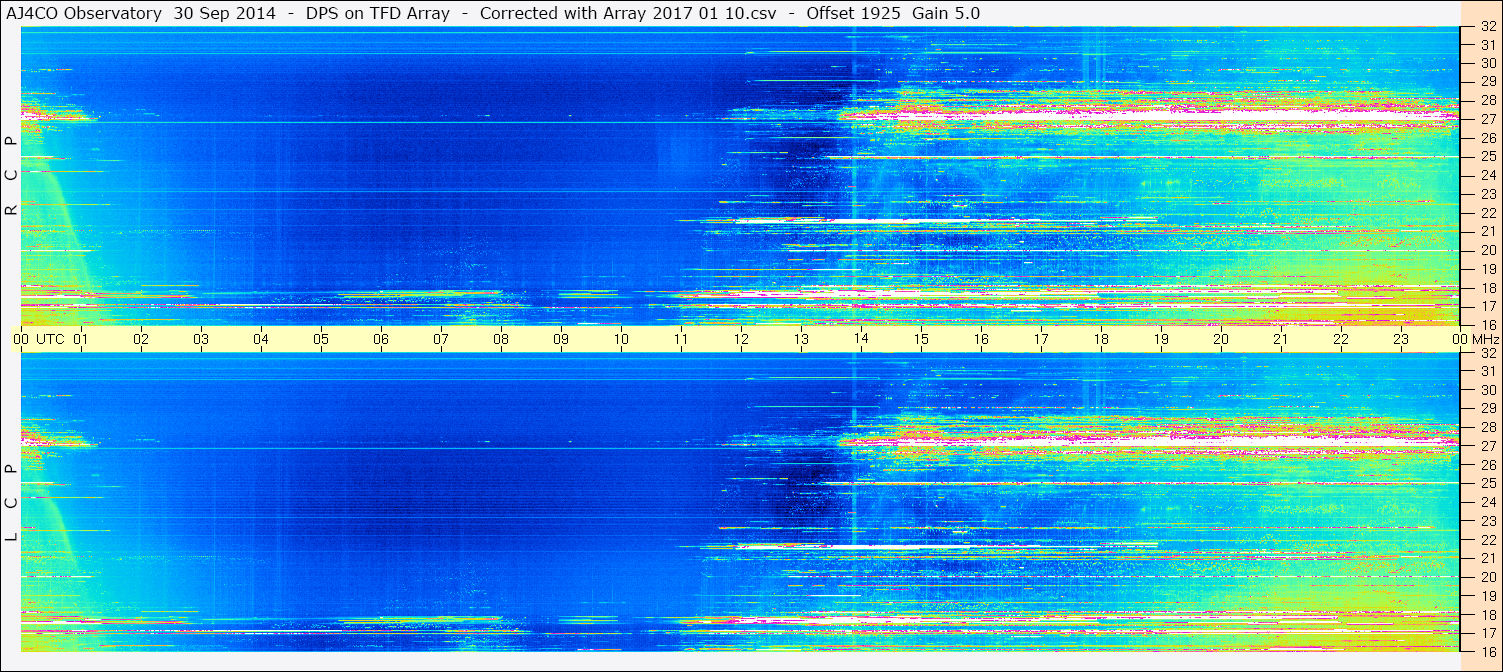
Task: Click hour marker 17 on UTC time axis
Action: 1041,339
